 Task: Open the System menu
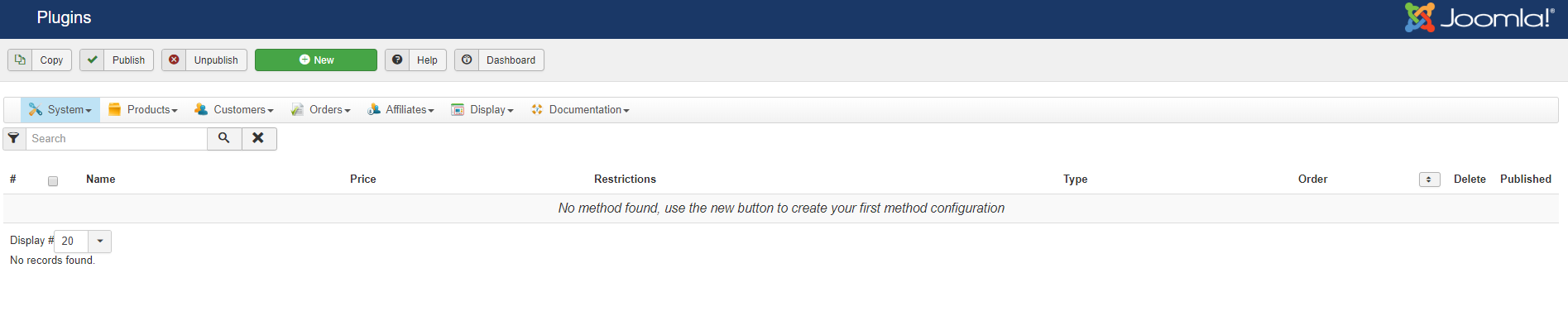tap(60, 109)
